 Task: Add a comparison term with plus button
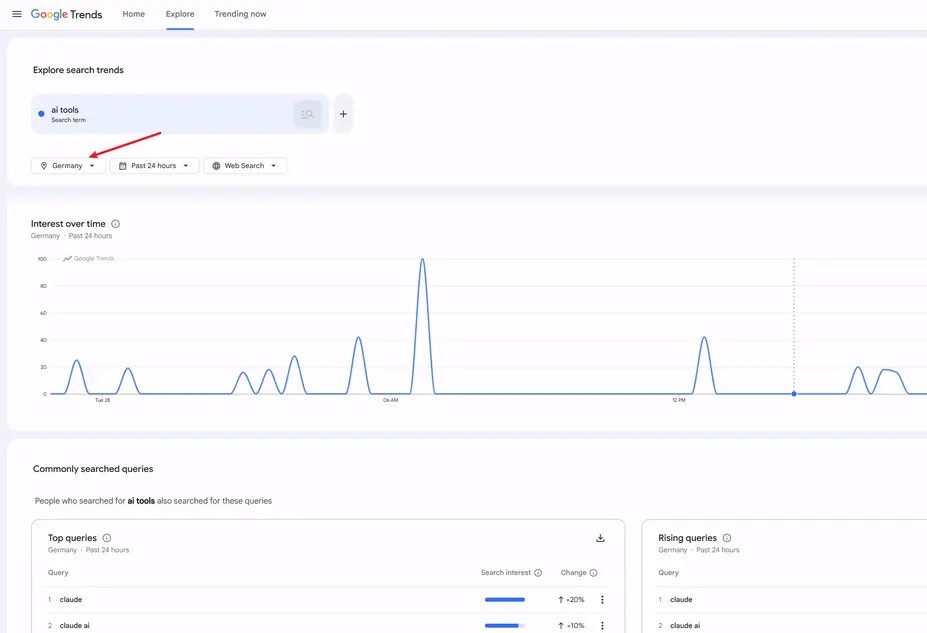coord(343,114)
